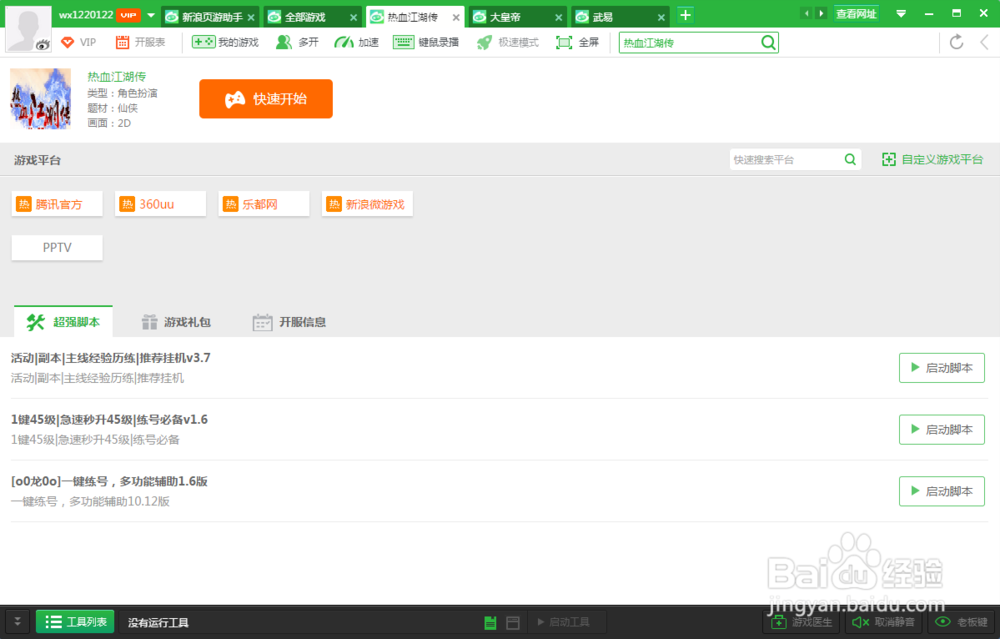Click the user avatar picture

pyautogui.click(x=27, y=28)
